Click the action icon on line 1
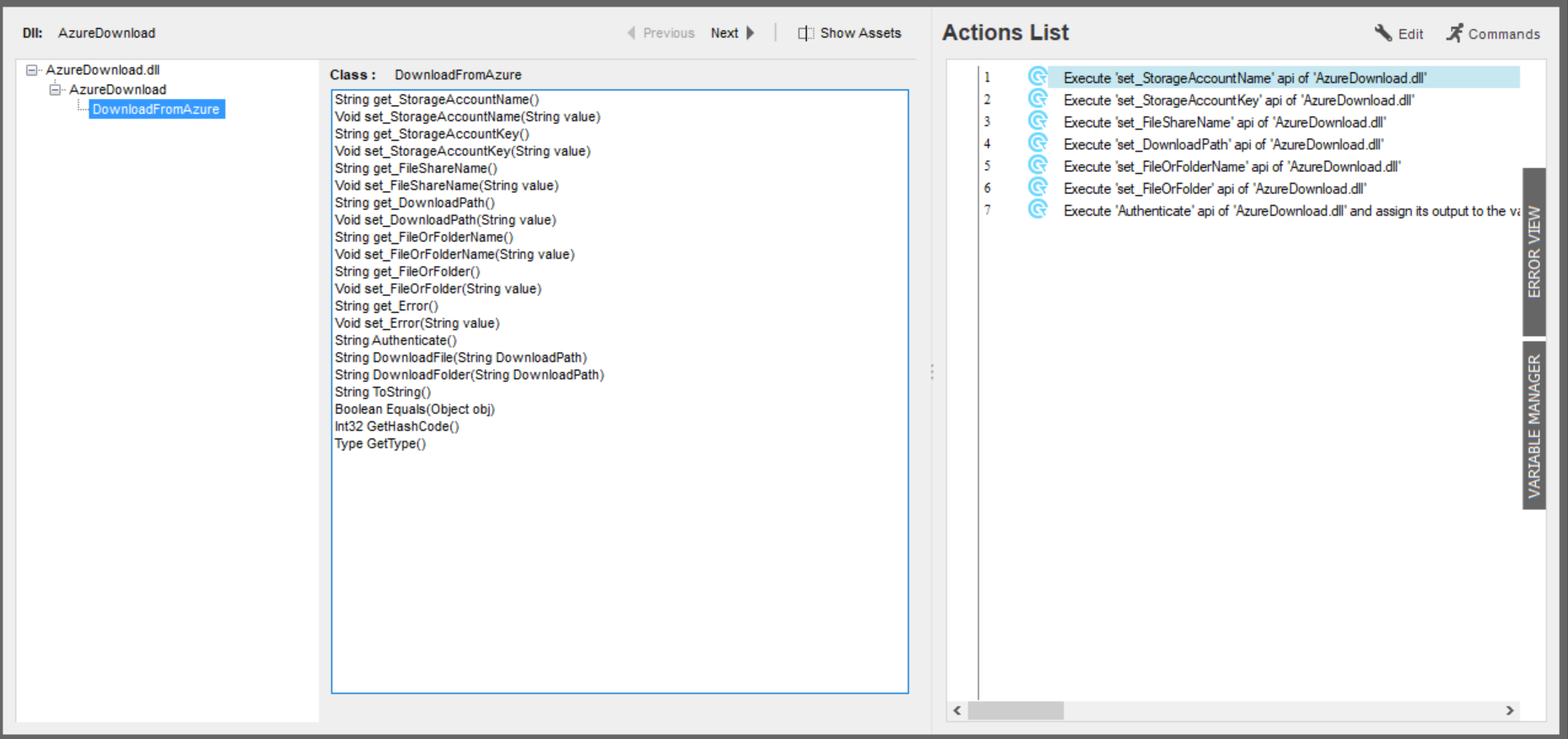The width and height of the screenshot is (1568, 739). pos(1038,77)
